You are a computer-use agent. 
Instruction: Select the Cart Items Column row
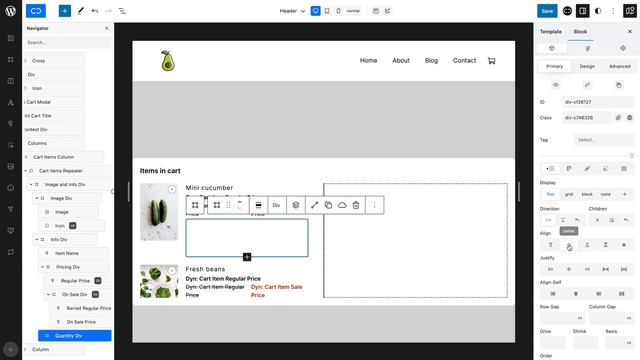point(63,157)
